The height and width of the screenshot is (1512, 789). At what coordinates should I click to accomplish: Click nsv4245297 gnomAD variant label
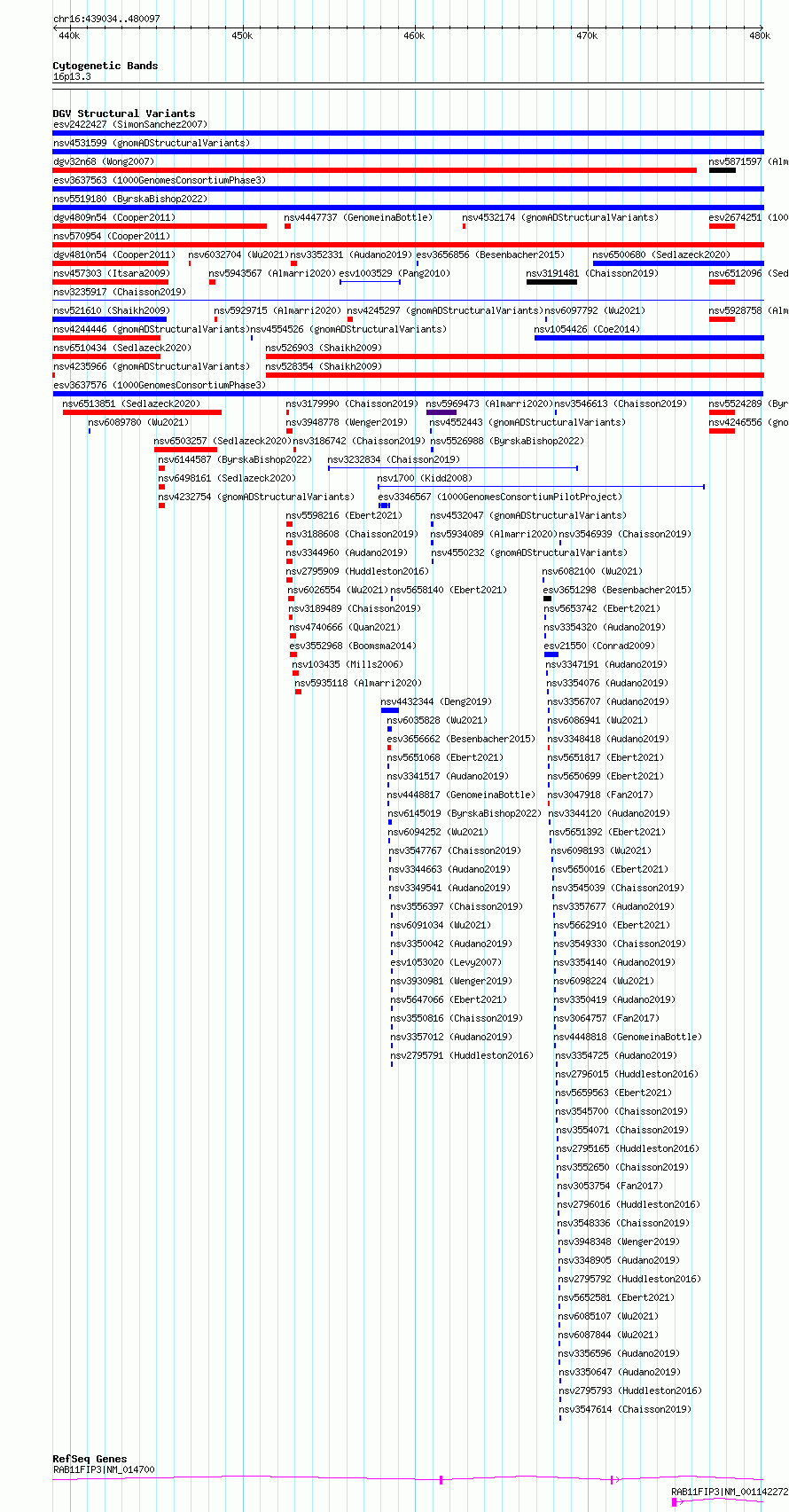coord(445,311)
